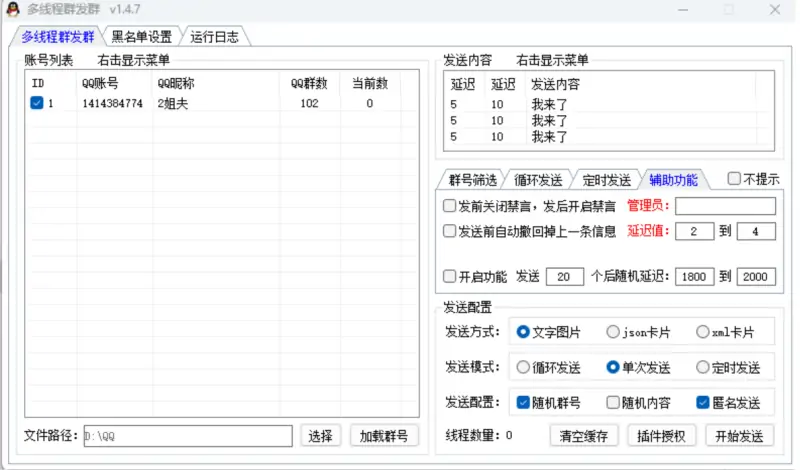Click the 管理员 input field
The width and height of the screenshot is (800, 470).
coord(725,206)
